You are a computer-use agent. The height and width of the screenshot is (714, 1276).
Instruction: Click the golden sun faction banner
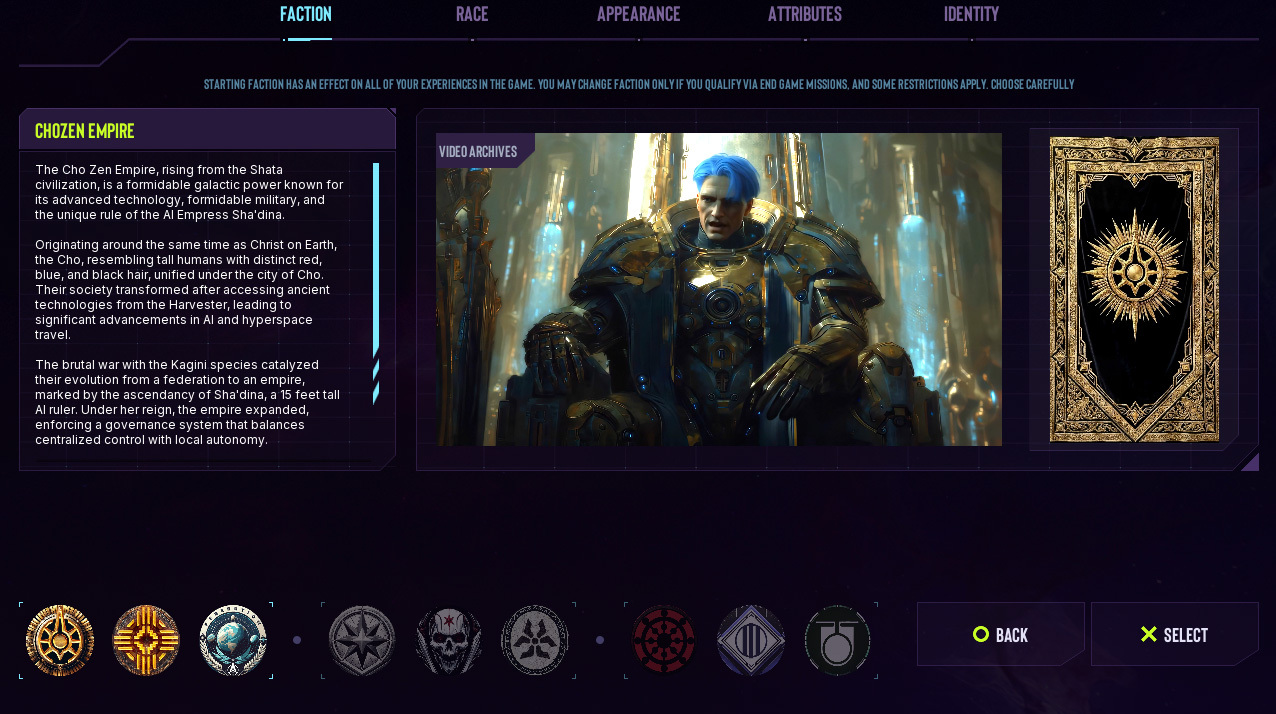tap(1134, 290)
